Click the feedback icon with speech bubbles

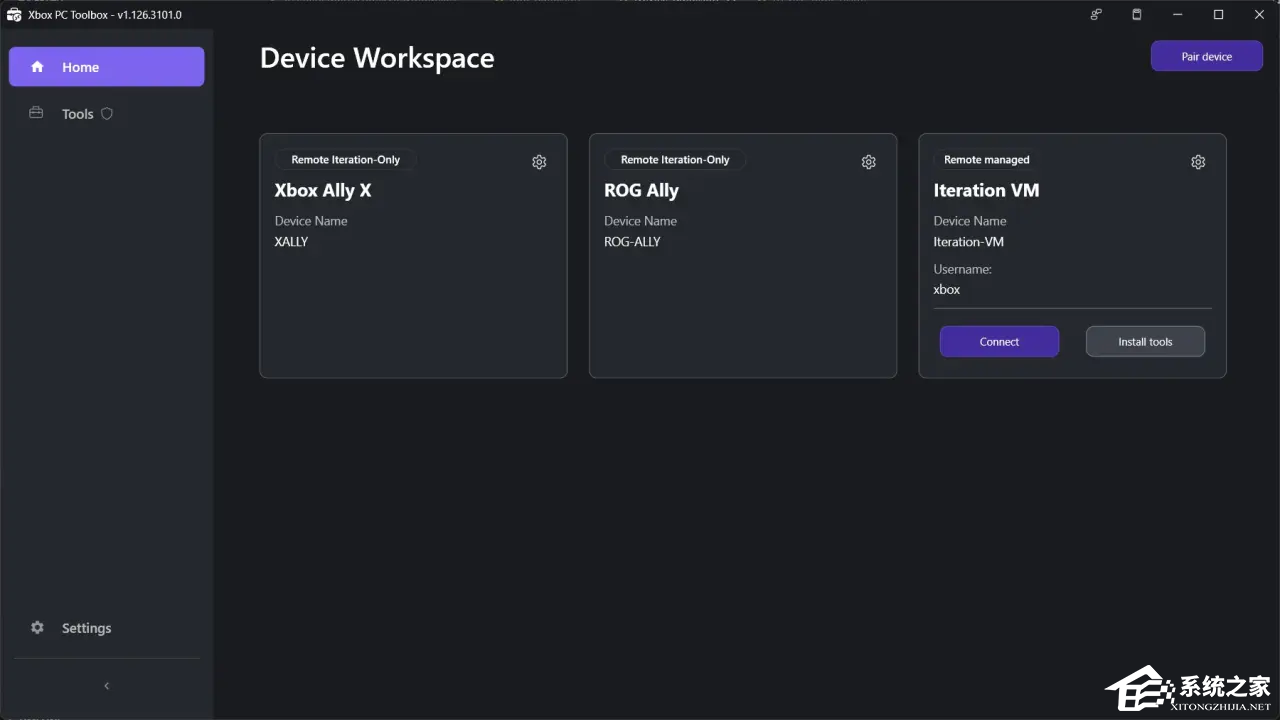(1096, 15)
